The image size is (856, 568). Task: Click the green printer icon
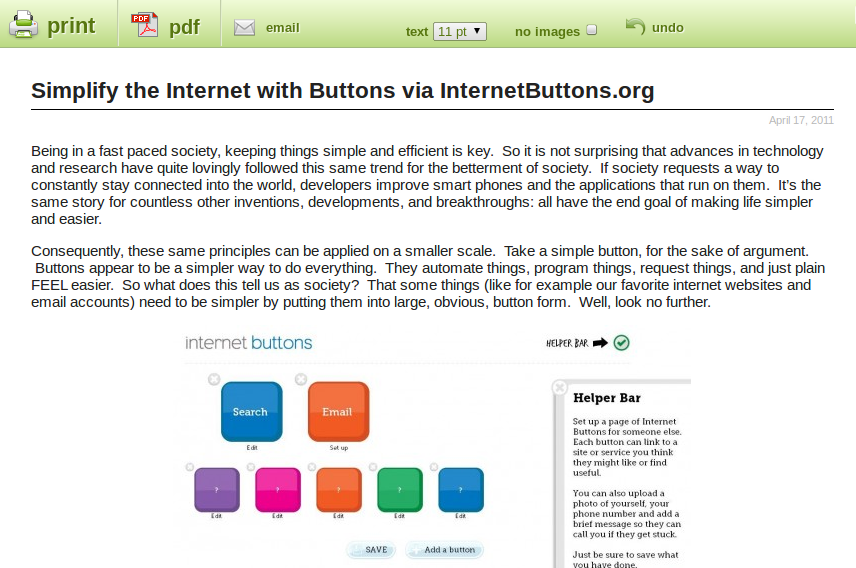(x=24, y=25)
